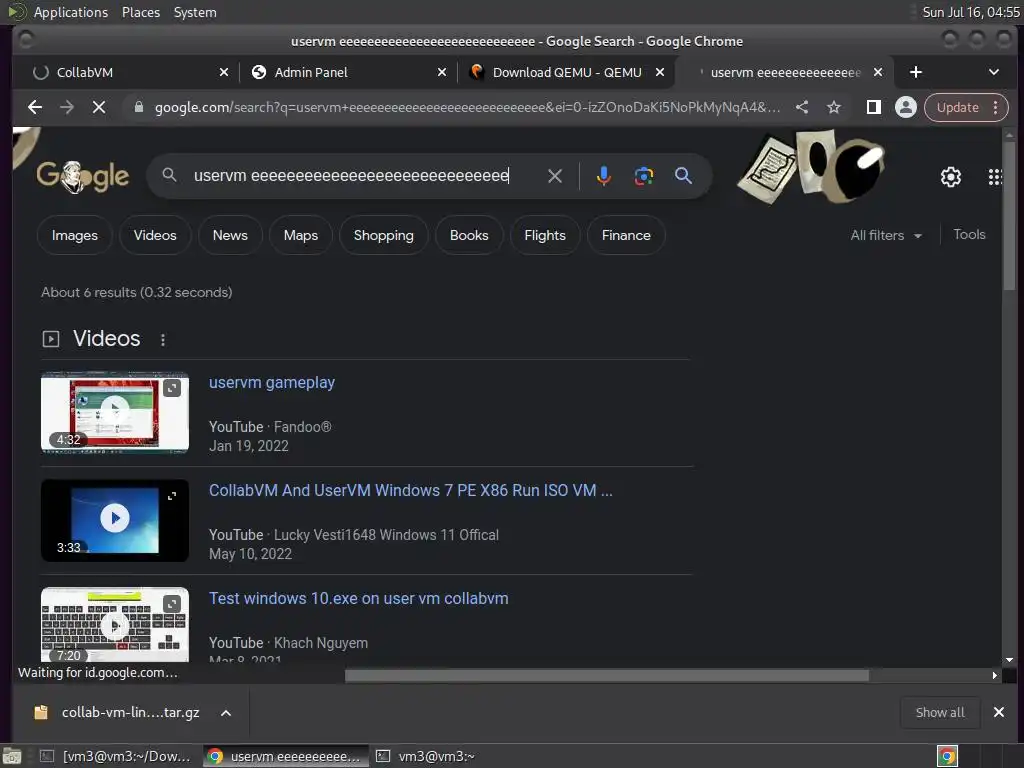Click the padlock site info icon
Image resolution: width=1024 pixels, height=768 pixels.
pyautogui.click(x=138, y=107)
